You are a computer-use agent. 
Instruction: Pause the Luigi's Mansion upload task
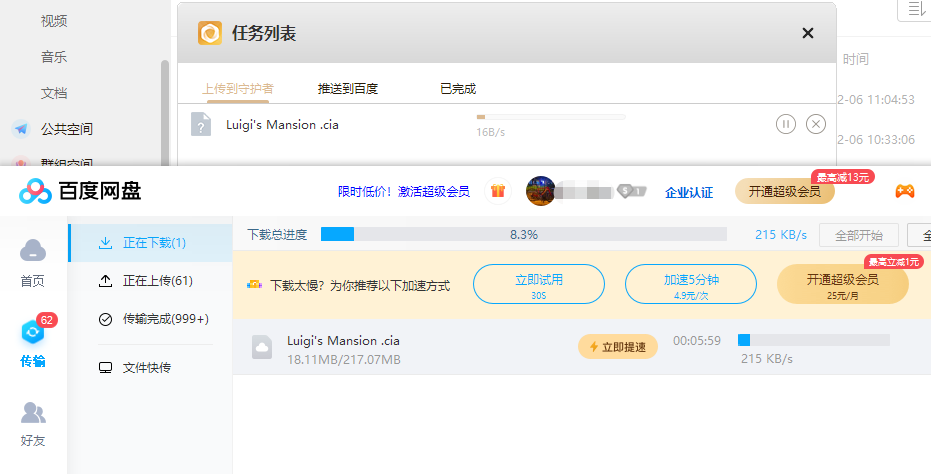point(786,124)
